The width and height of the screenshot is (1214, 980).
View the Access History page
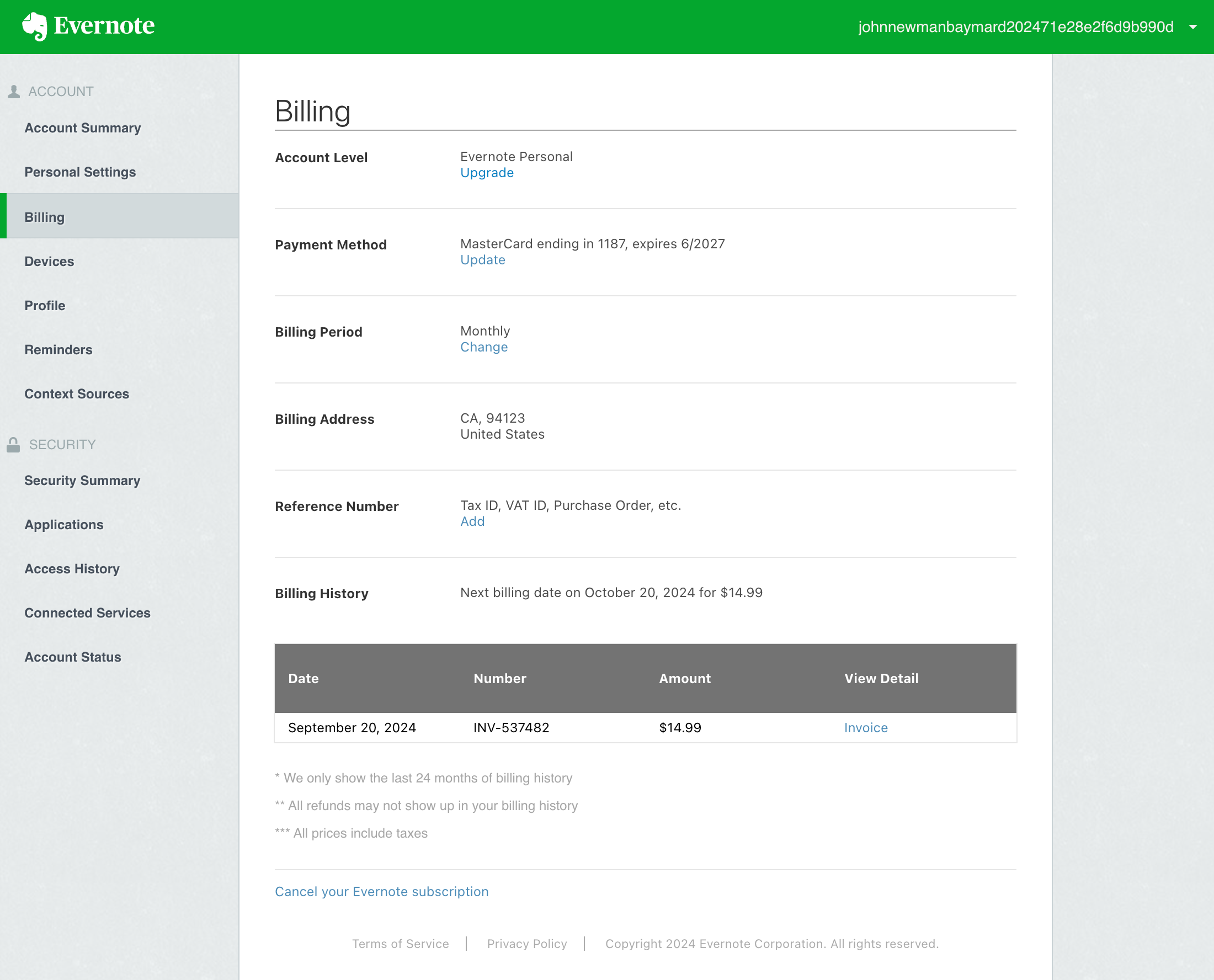coord(72,568)
